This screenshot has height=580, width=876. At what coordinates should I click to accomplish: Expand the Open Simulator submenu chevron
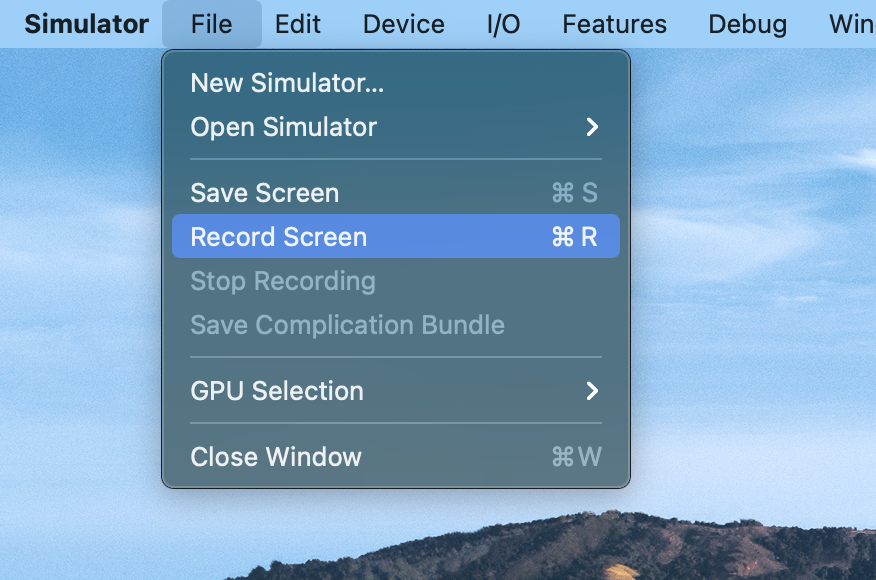(x=592, y=127)
